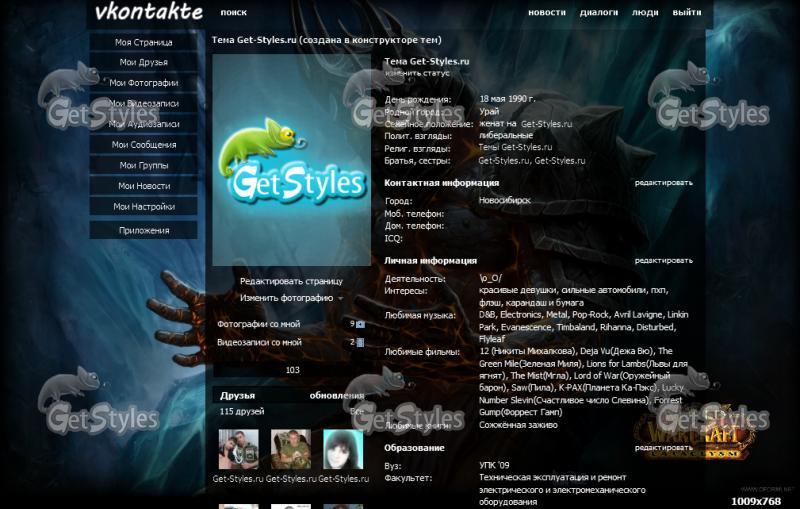Open second friend avatar thumbnail

click(291, 449)
